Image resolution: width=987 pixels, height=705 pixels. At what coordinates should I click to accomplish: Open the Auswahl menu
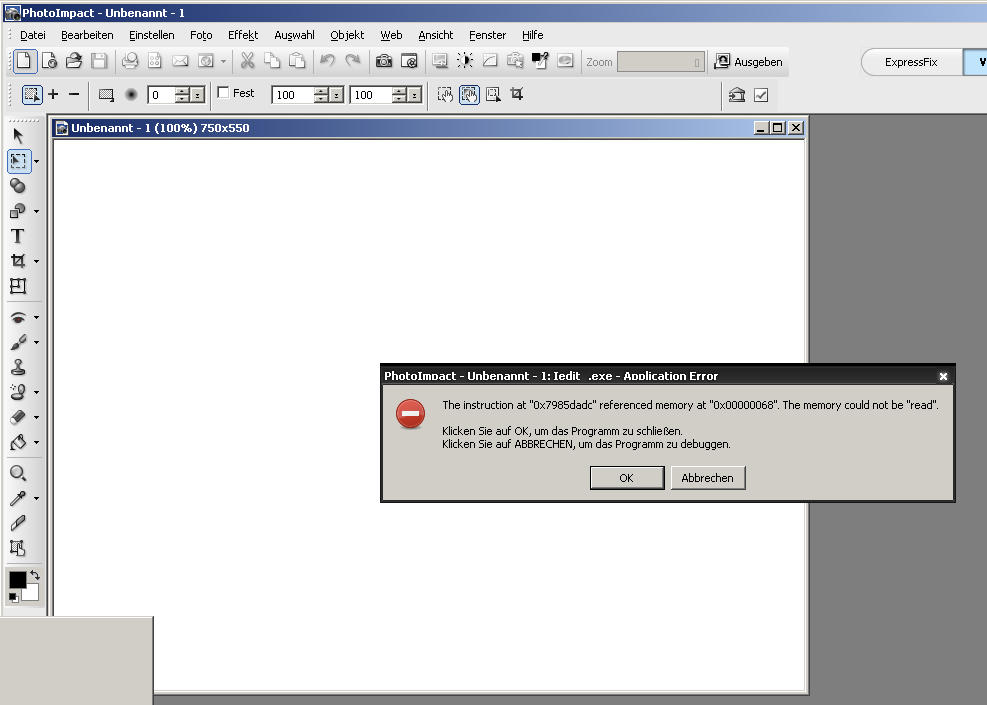pos(294,35)
